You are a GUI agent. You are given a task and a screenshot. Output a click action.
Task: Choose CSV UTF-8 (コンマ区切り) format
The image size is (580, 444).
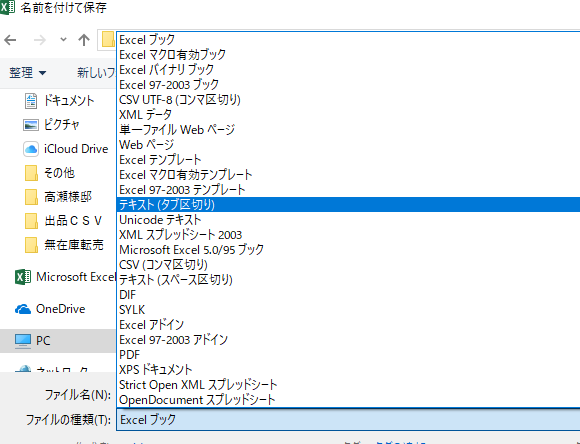[x=348, y=100]
